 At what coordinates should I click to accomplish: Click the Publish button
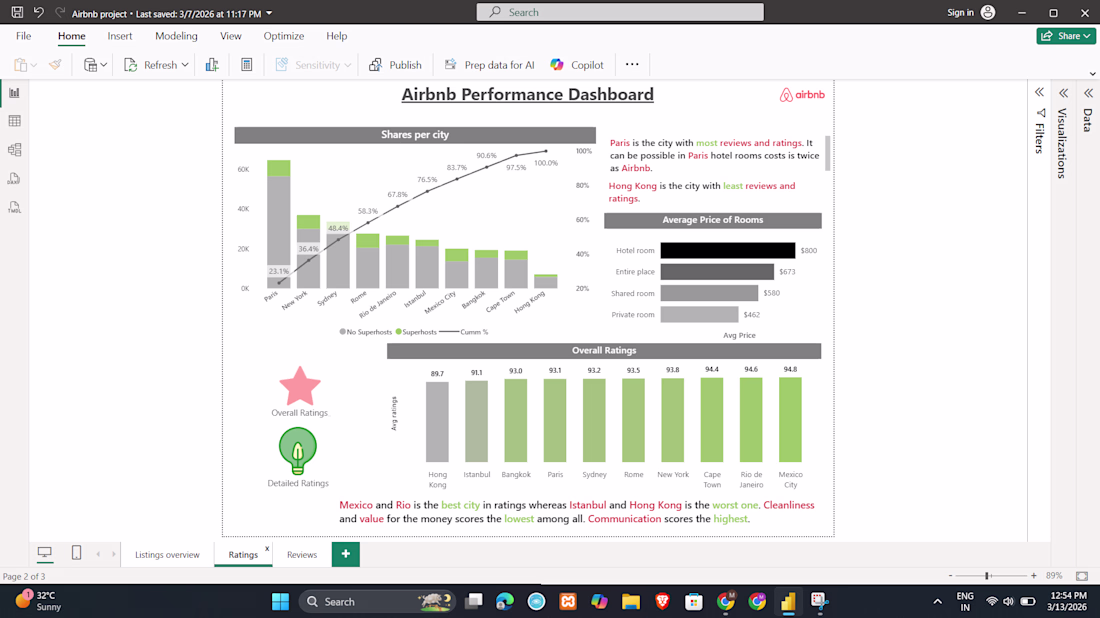(x=396, y=65)
